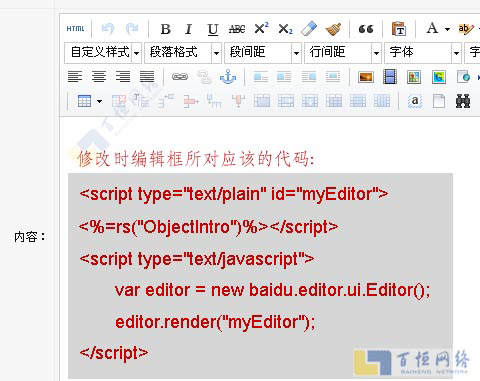Viewport: 480px width, 381px height.
Task: Open search and replace binoculars
Action: (463, 101)
